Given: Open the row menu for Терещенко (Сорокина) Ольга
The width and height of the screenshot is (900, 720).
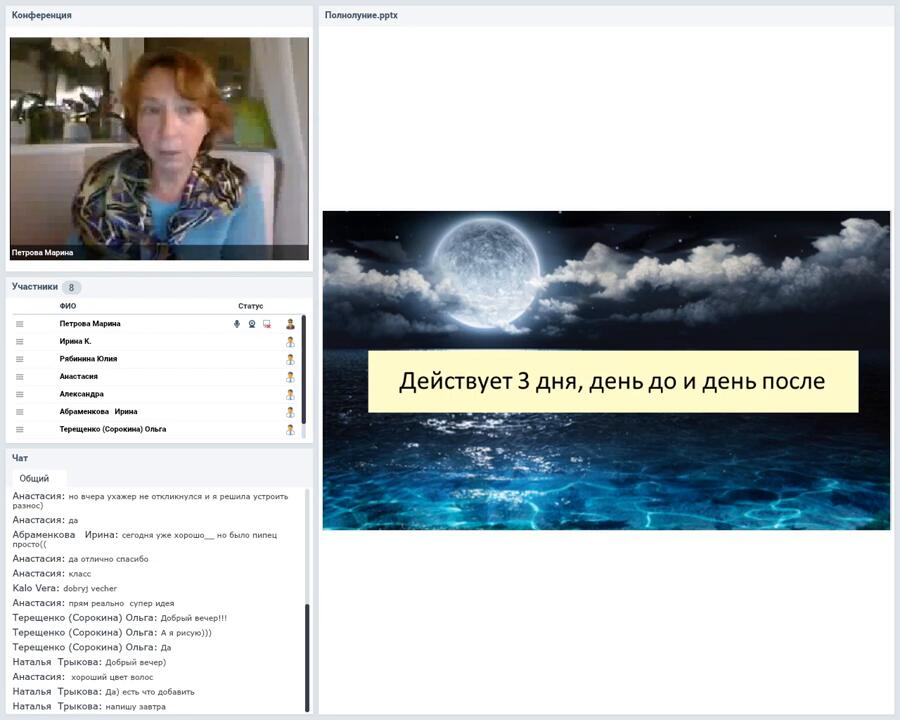Looking at the screenshot, I should 19,429.
